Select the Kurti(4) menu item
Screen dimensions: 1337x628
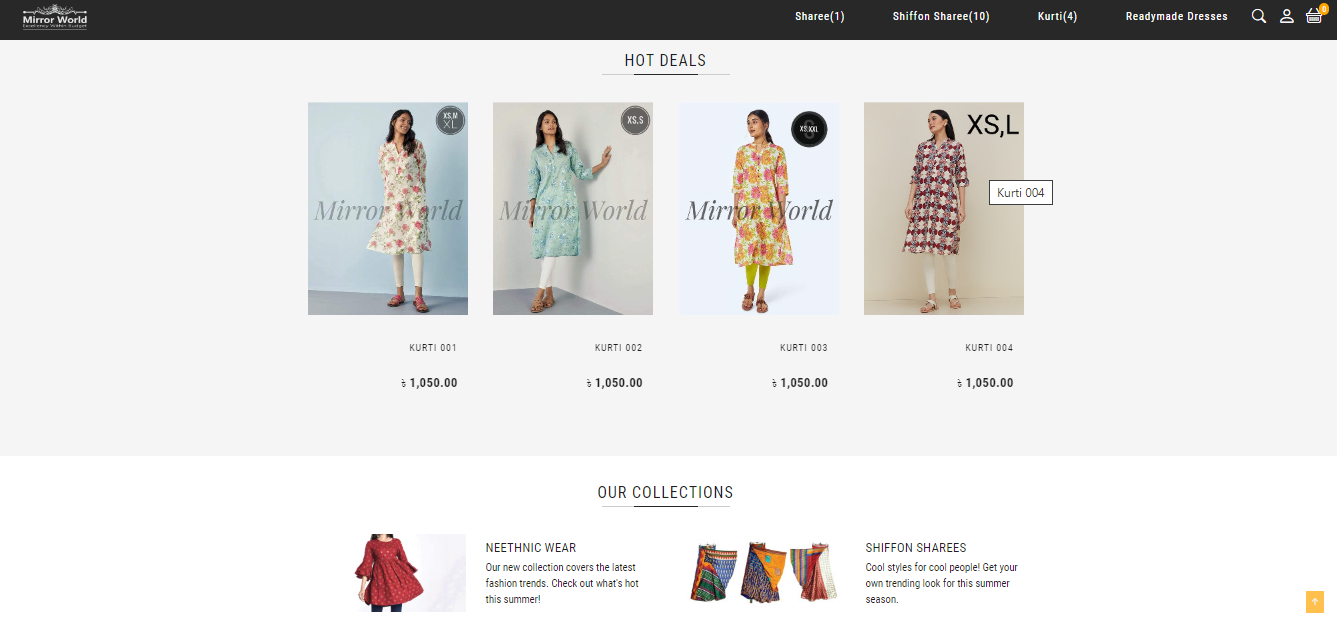pos(1057,17)
